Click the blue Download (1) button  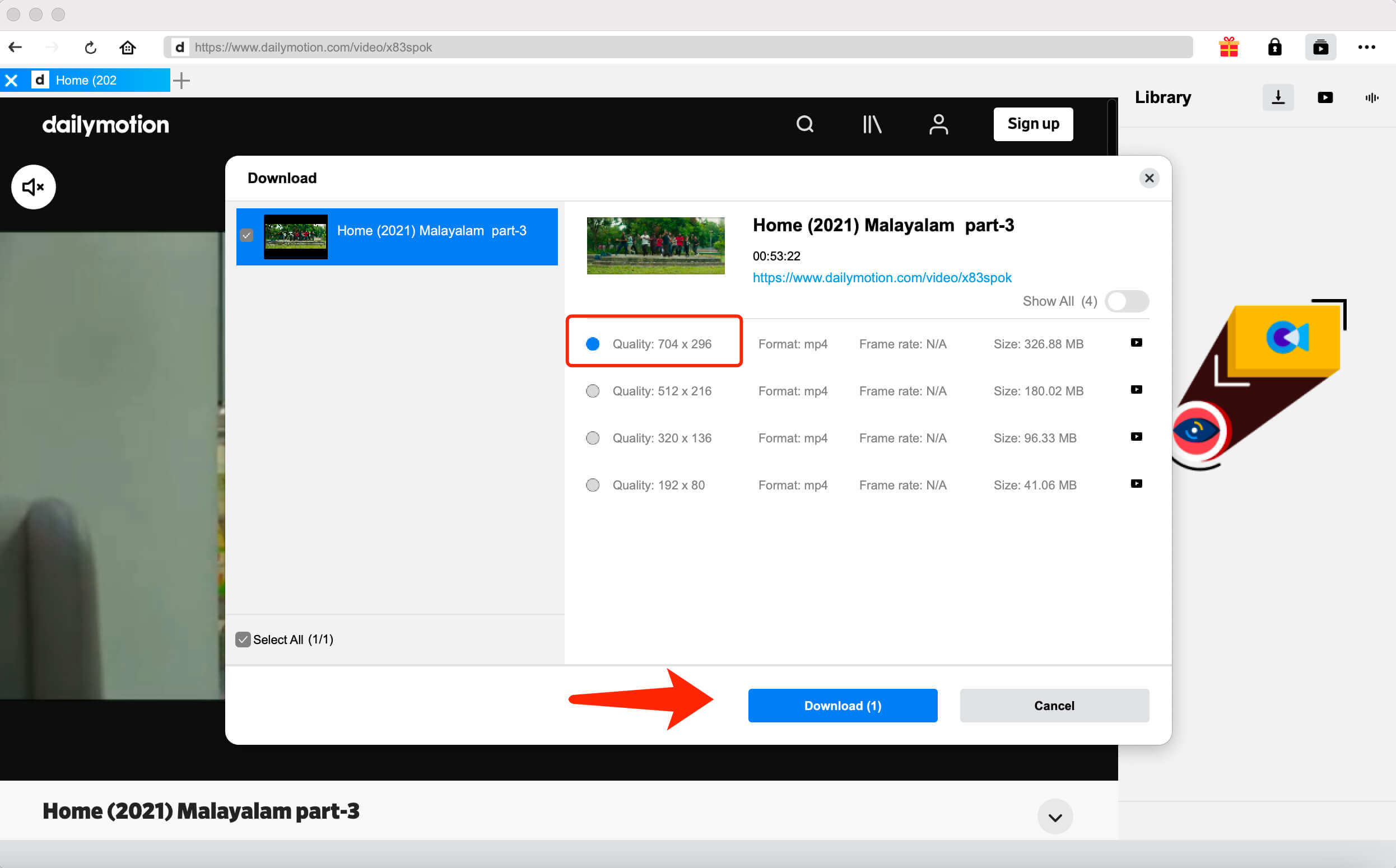point(843,706)
